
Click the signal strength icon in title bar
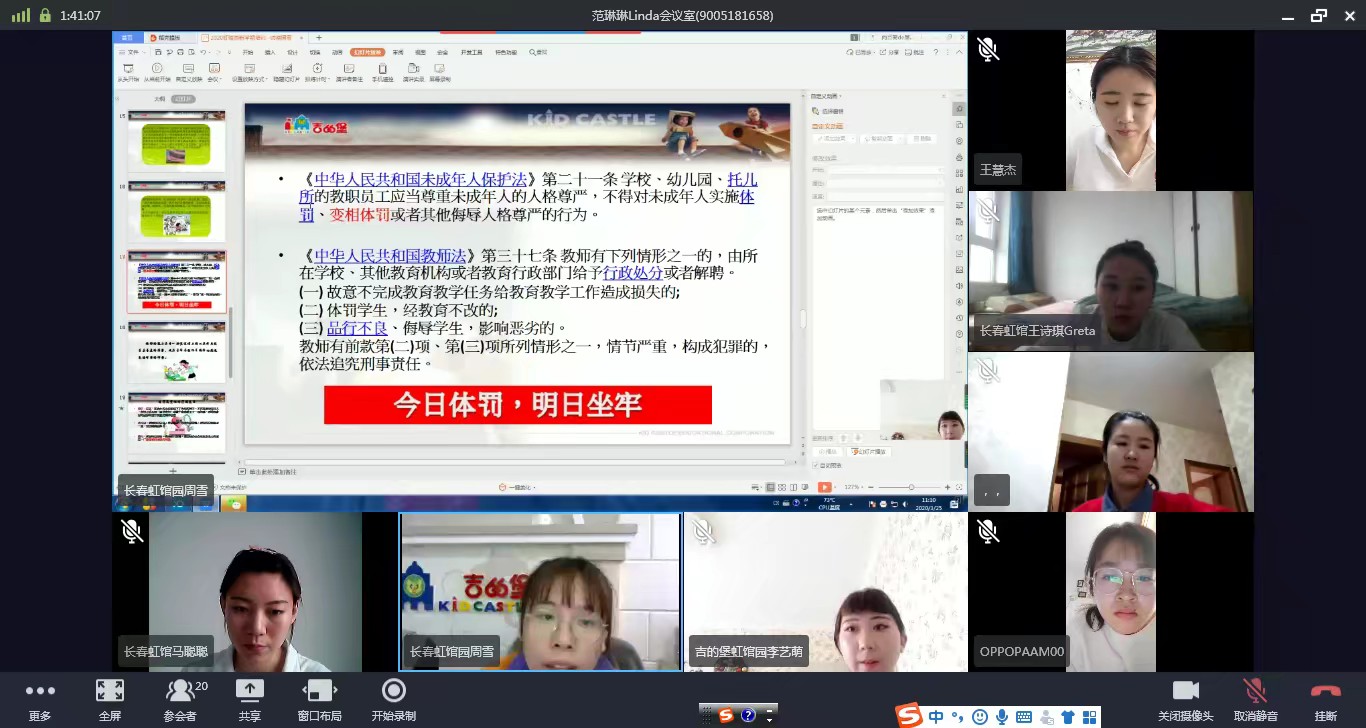pyautogui.click(x=20, y=15)
